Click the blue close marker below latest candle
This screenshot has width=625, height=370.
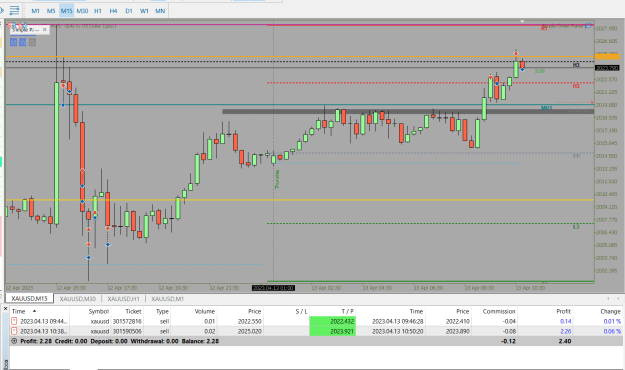coord(522,70)
